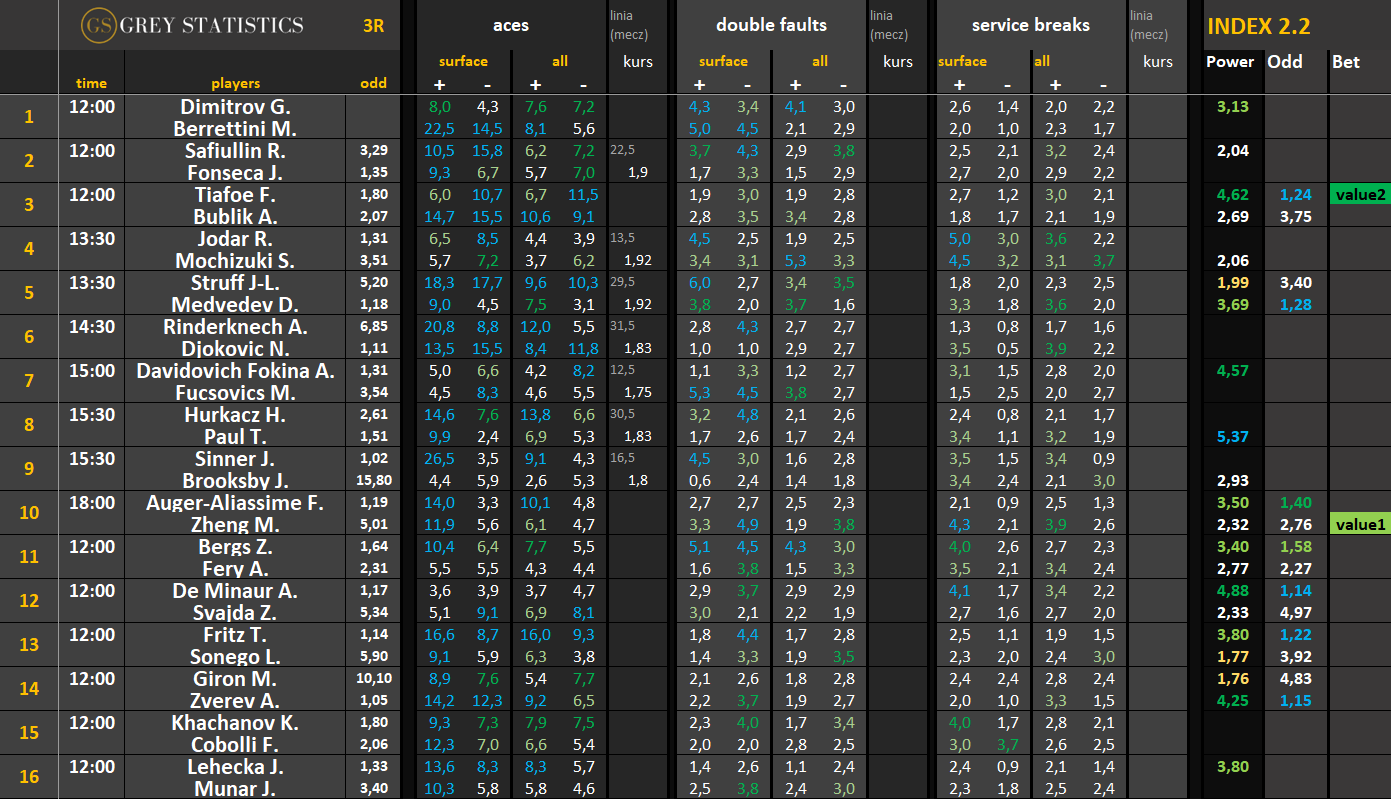1391x799 pixels.
Task: Click the time column header
Action: click(91, 83)
